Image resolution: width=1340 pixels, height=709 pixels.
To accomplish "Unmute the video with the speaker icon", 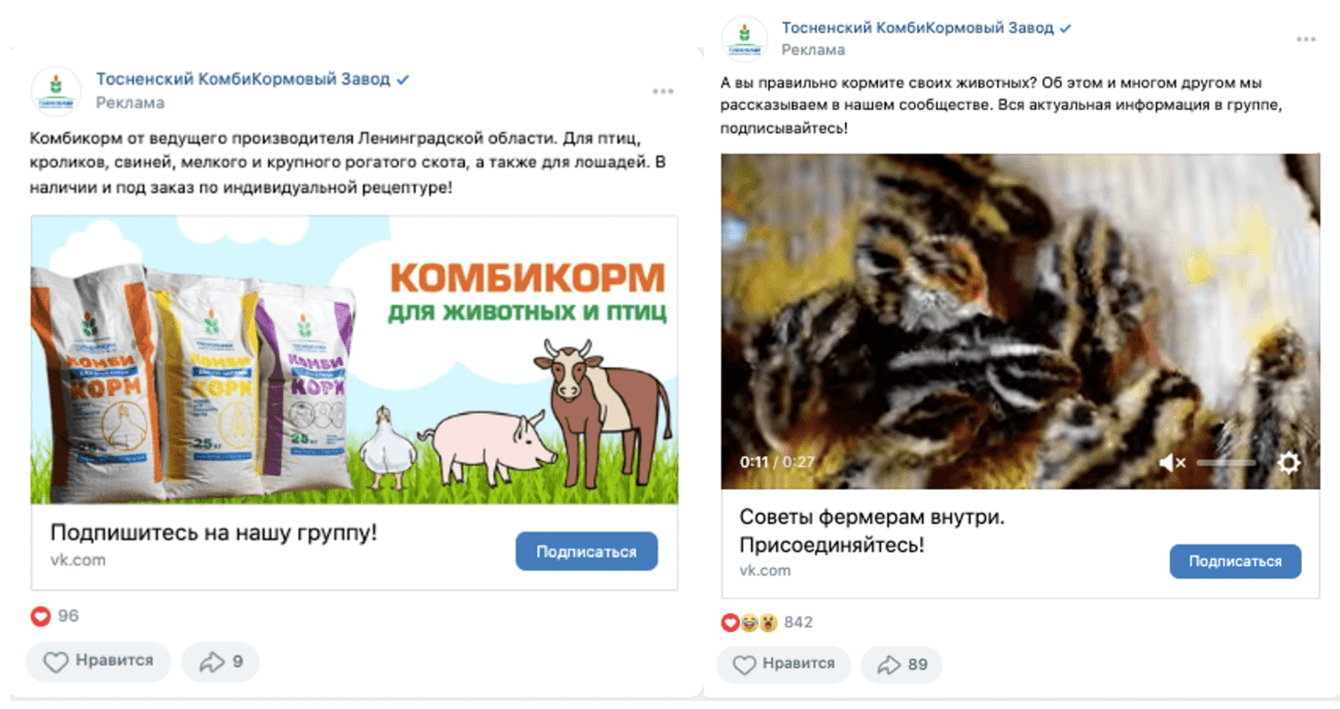I will [1171, 462].
